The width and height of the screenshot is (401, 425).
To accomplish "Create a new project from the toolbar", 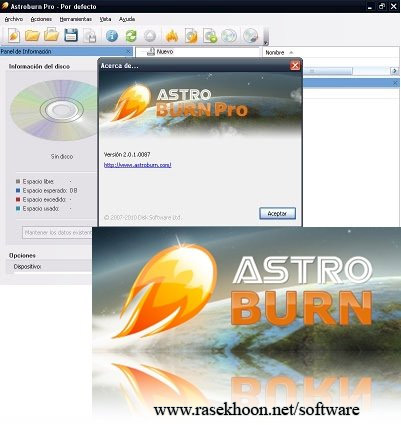I will (13, 35).
